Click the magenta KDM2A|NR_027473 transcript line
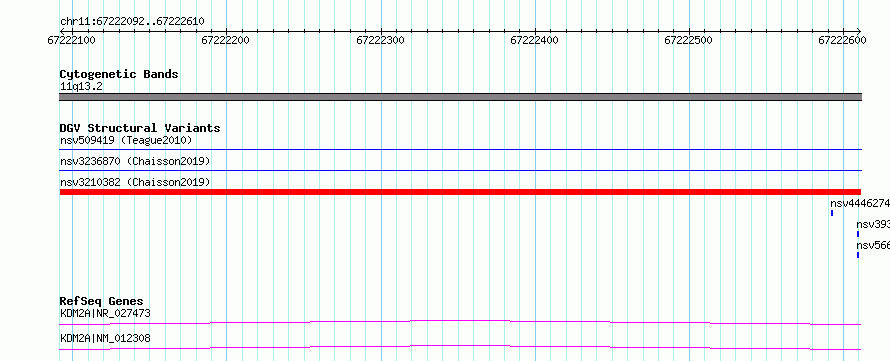Screen dimensions: 890x361 point(460,322)
